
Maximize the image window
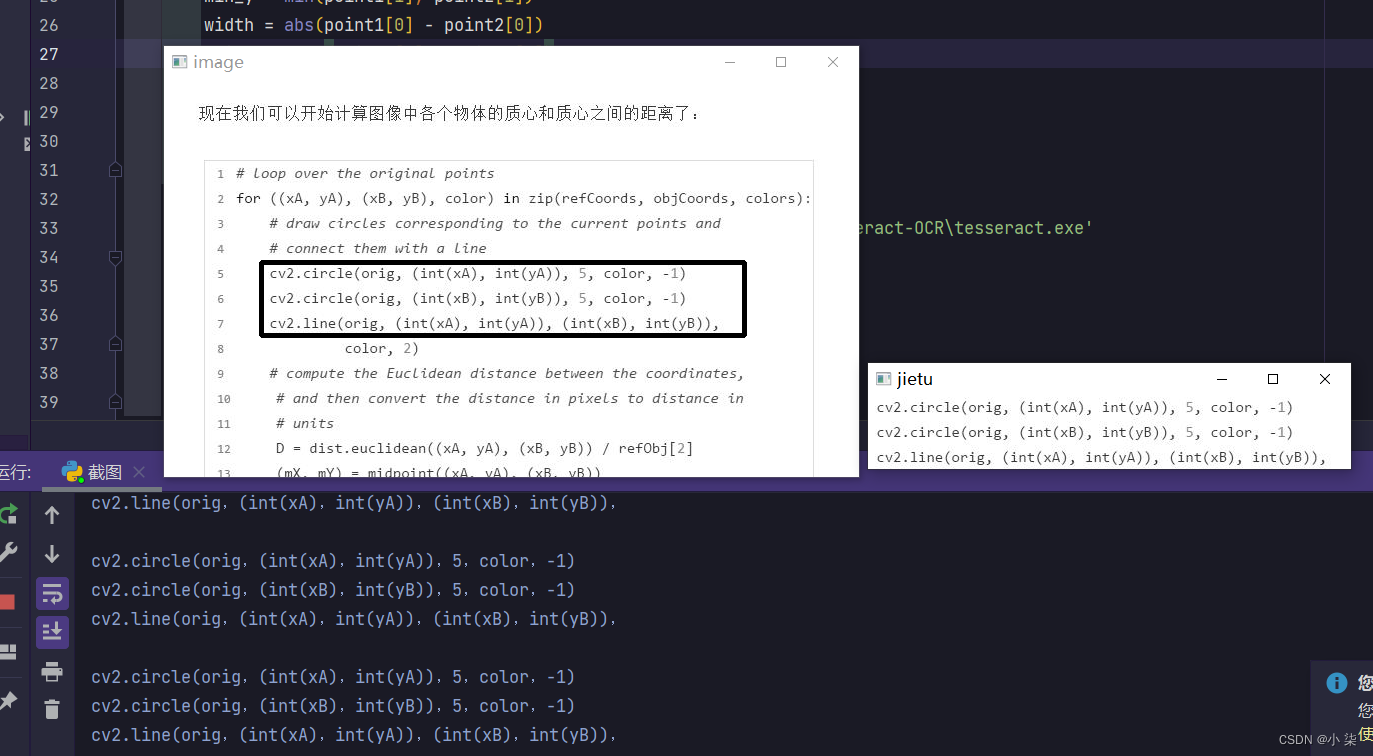click(781, 62)
